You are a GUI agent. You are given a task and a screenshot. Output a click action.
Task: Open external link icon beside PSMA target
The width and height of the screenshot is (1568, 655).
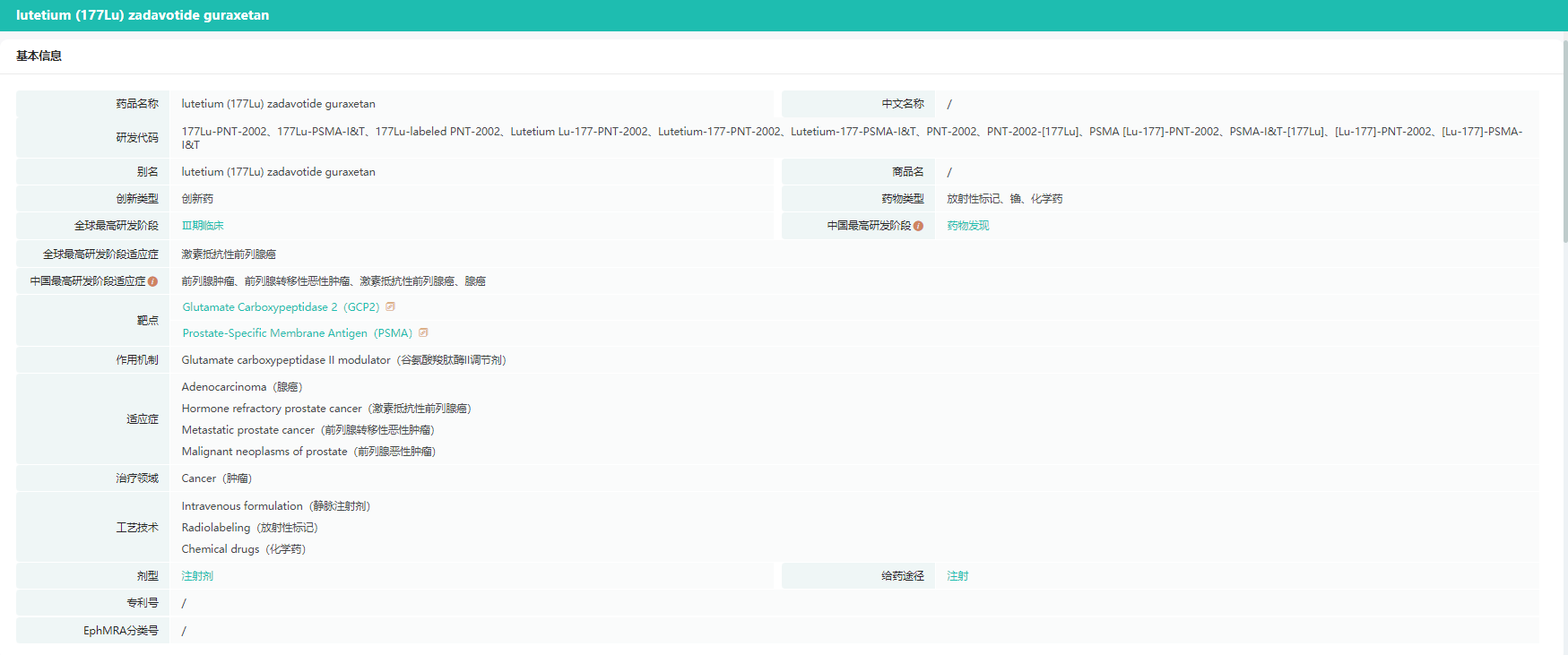(423, 332)
